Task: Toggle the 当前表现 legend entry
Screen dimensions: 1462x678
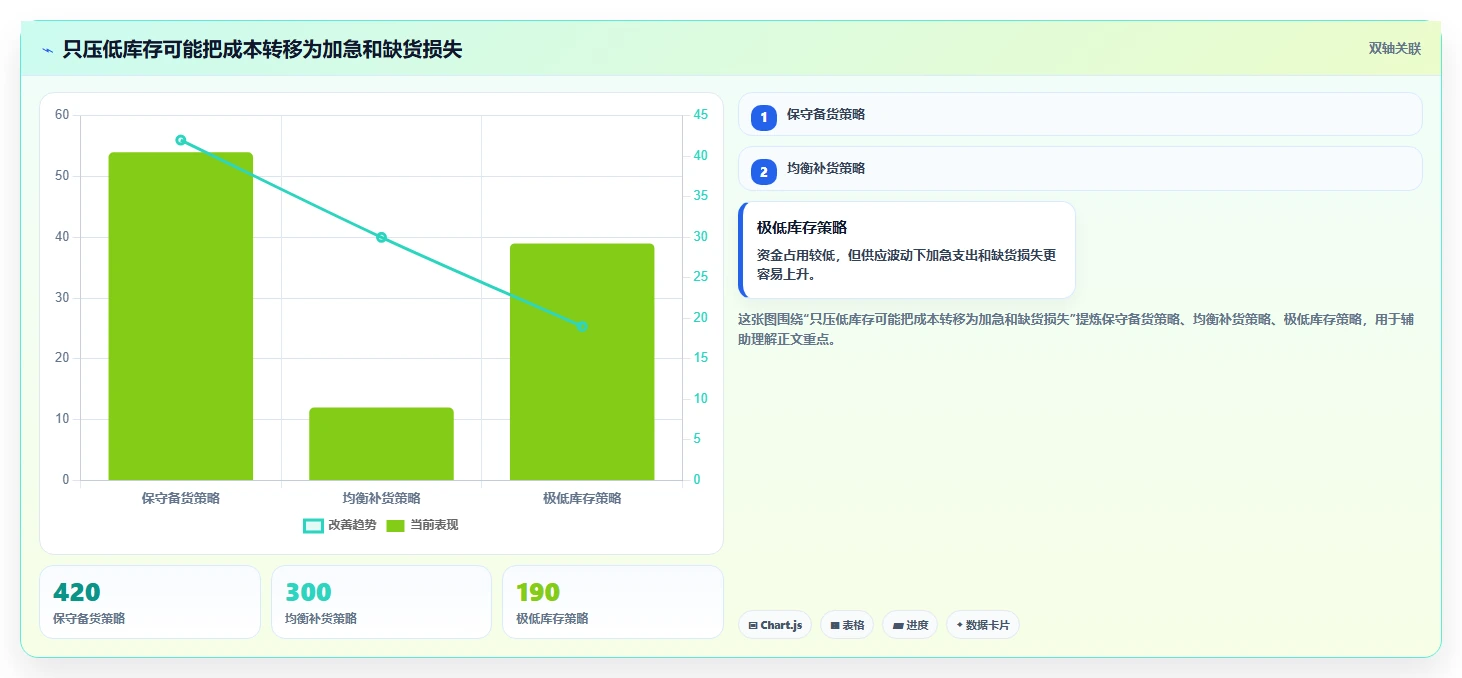Action: tap(422, 525)
